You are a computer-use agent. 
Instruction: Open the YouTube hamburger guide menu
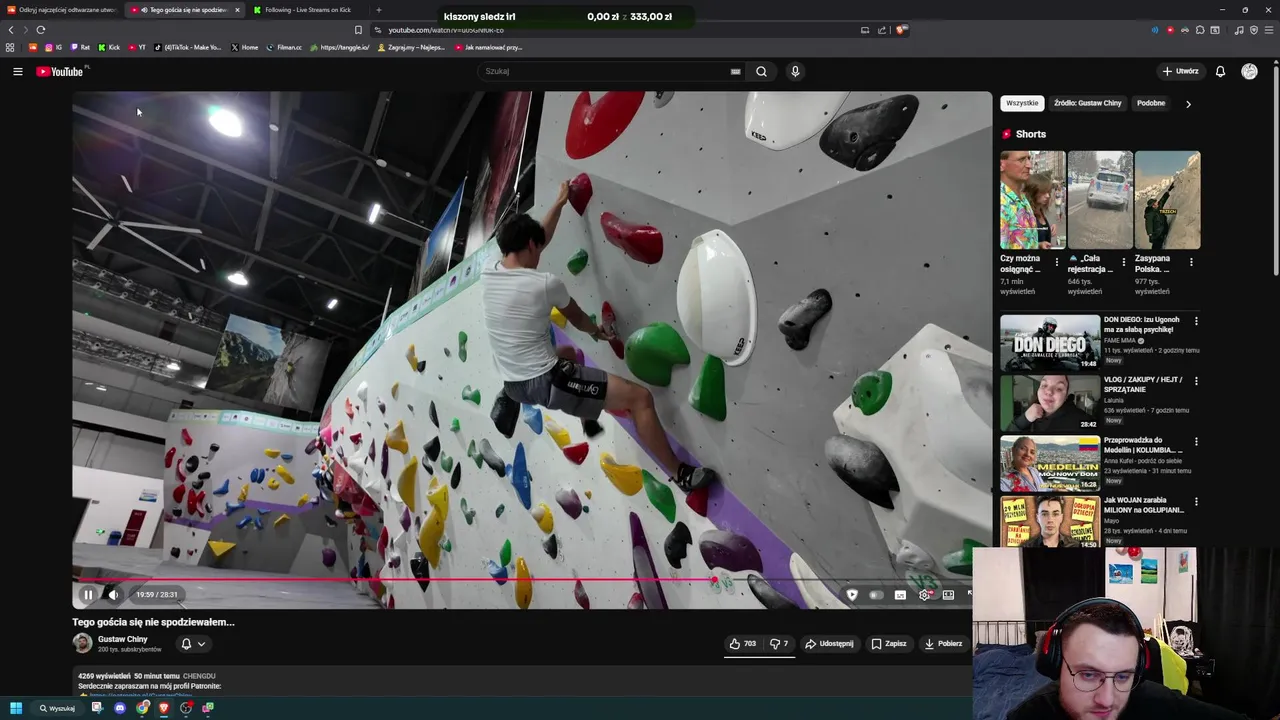(17, 71)
